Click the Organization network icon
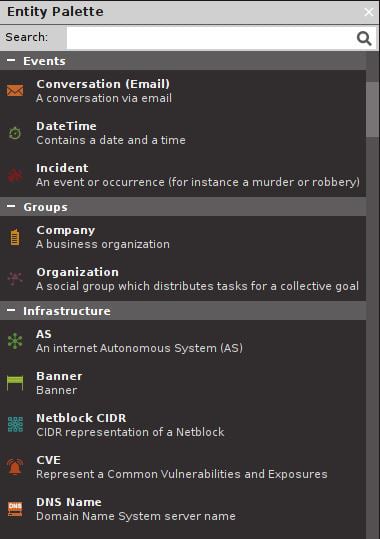 pyautogui.click(x=15, y=279)
